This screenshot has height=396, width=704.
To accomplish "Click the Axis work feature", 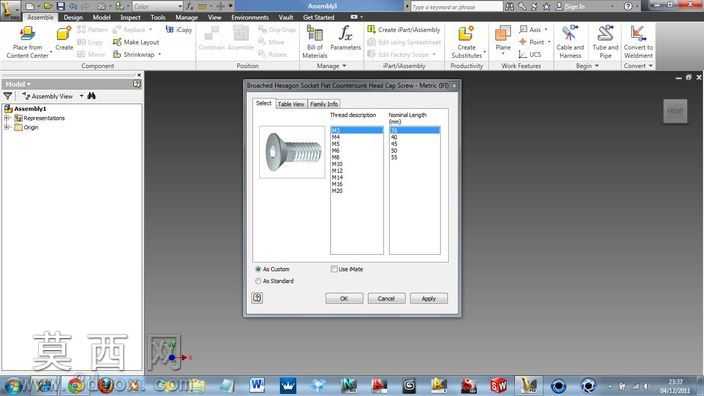I will tap(531, 29).
